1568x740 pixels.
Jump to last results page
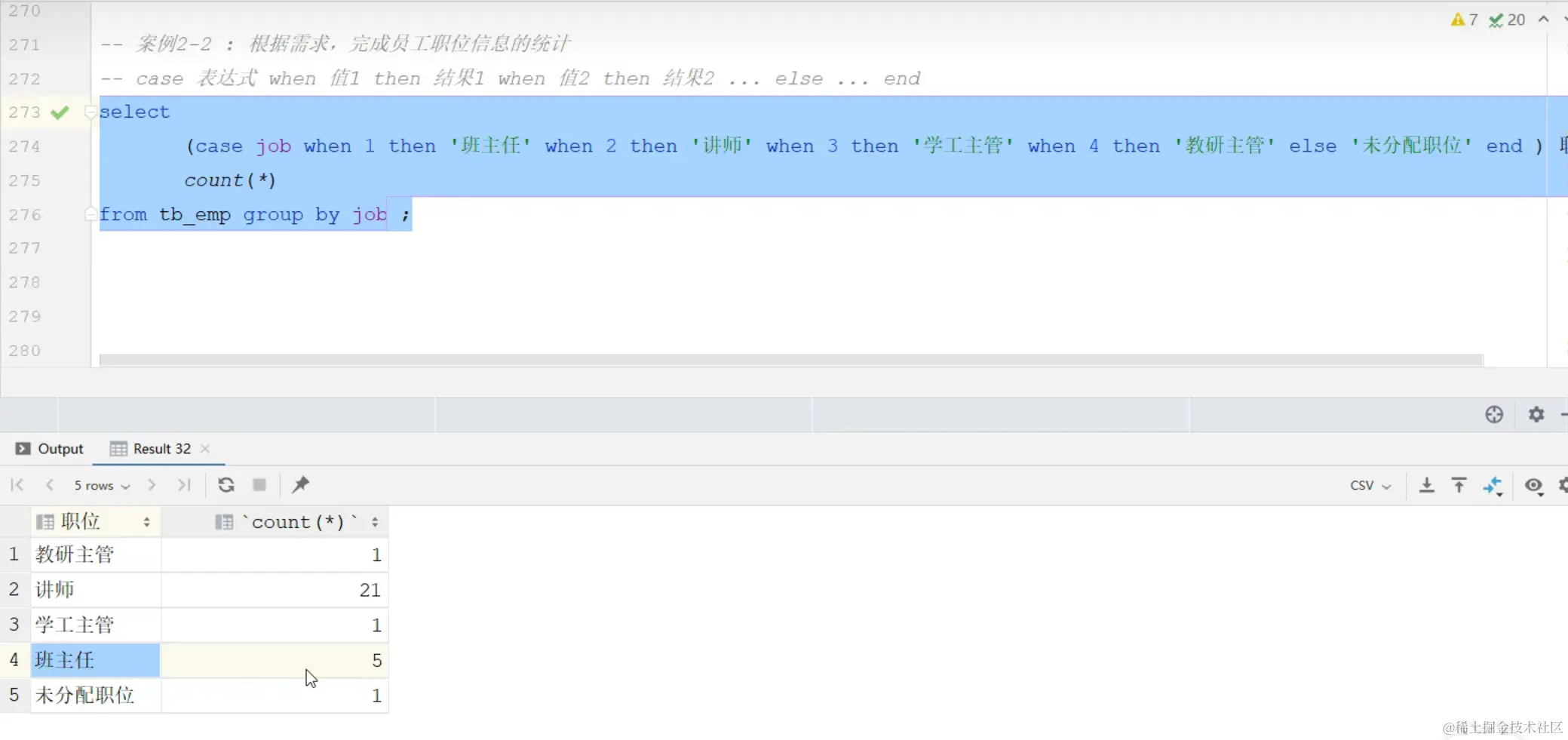pos(184,485)
